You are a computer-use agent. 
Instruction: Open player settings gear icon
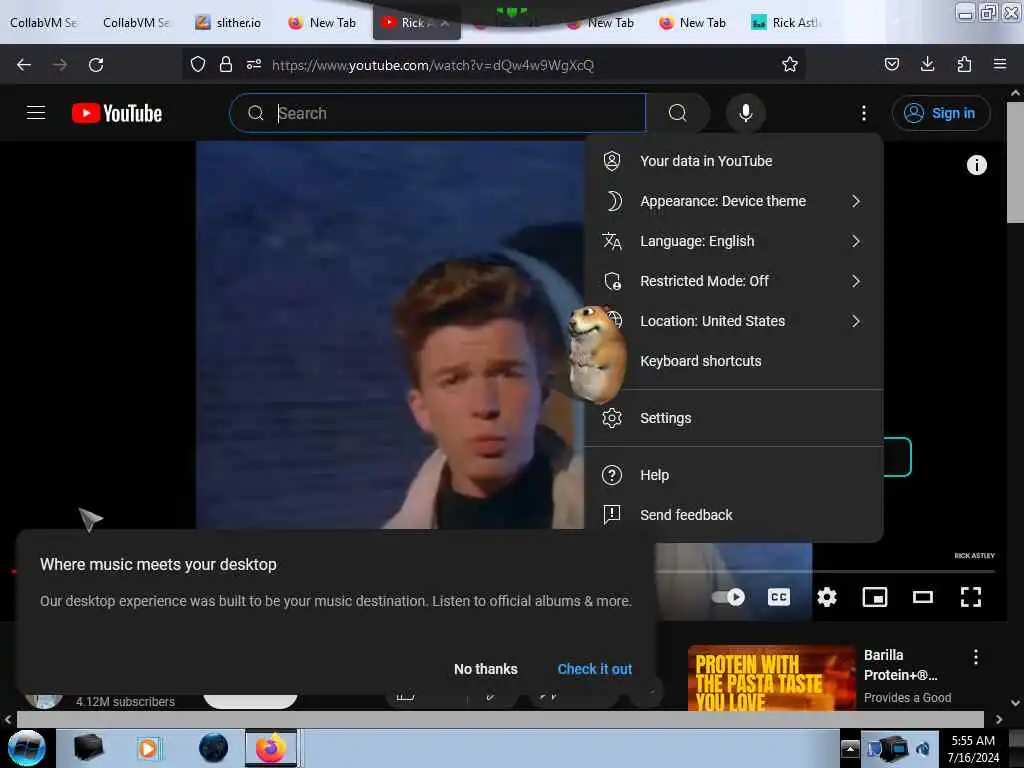tap(827, 597)
